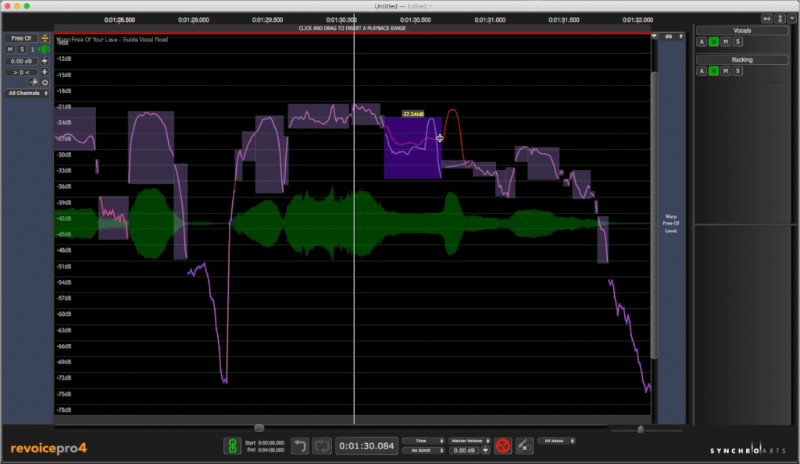Image resolution: width=800 pixels, height=464 pixels.
Task: Mute the Backing group
Action: coord(726,71)
